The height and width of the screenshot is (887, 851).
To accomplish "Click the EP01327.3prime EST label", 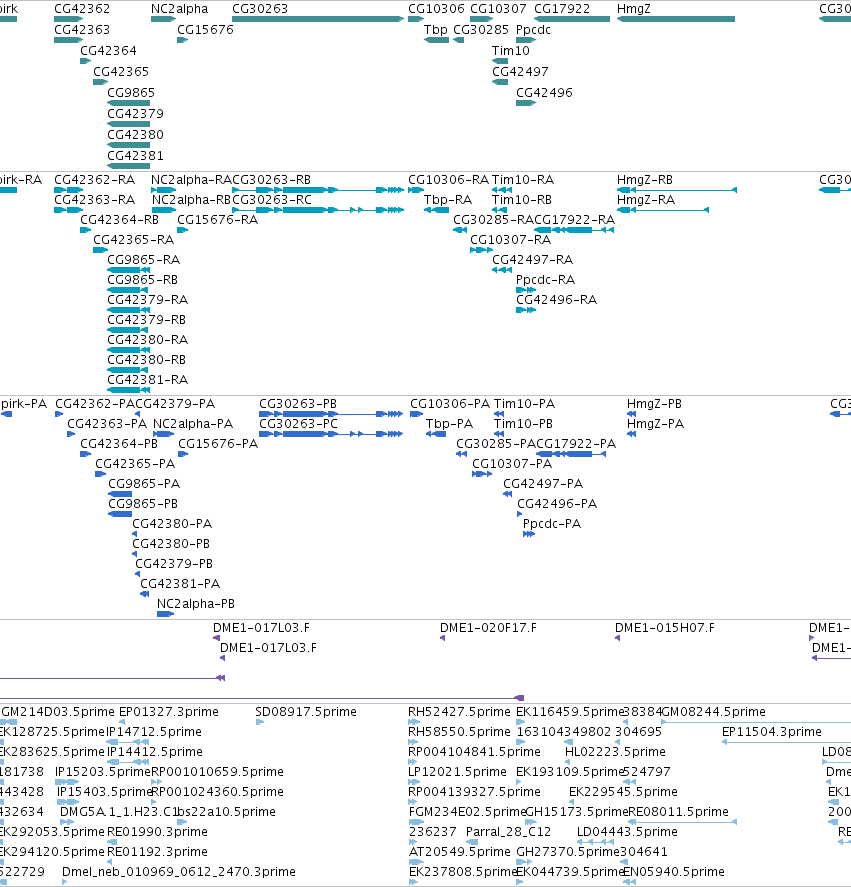I will pyautogui.click(x=169, y=712).
